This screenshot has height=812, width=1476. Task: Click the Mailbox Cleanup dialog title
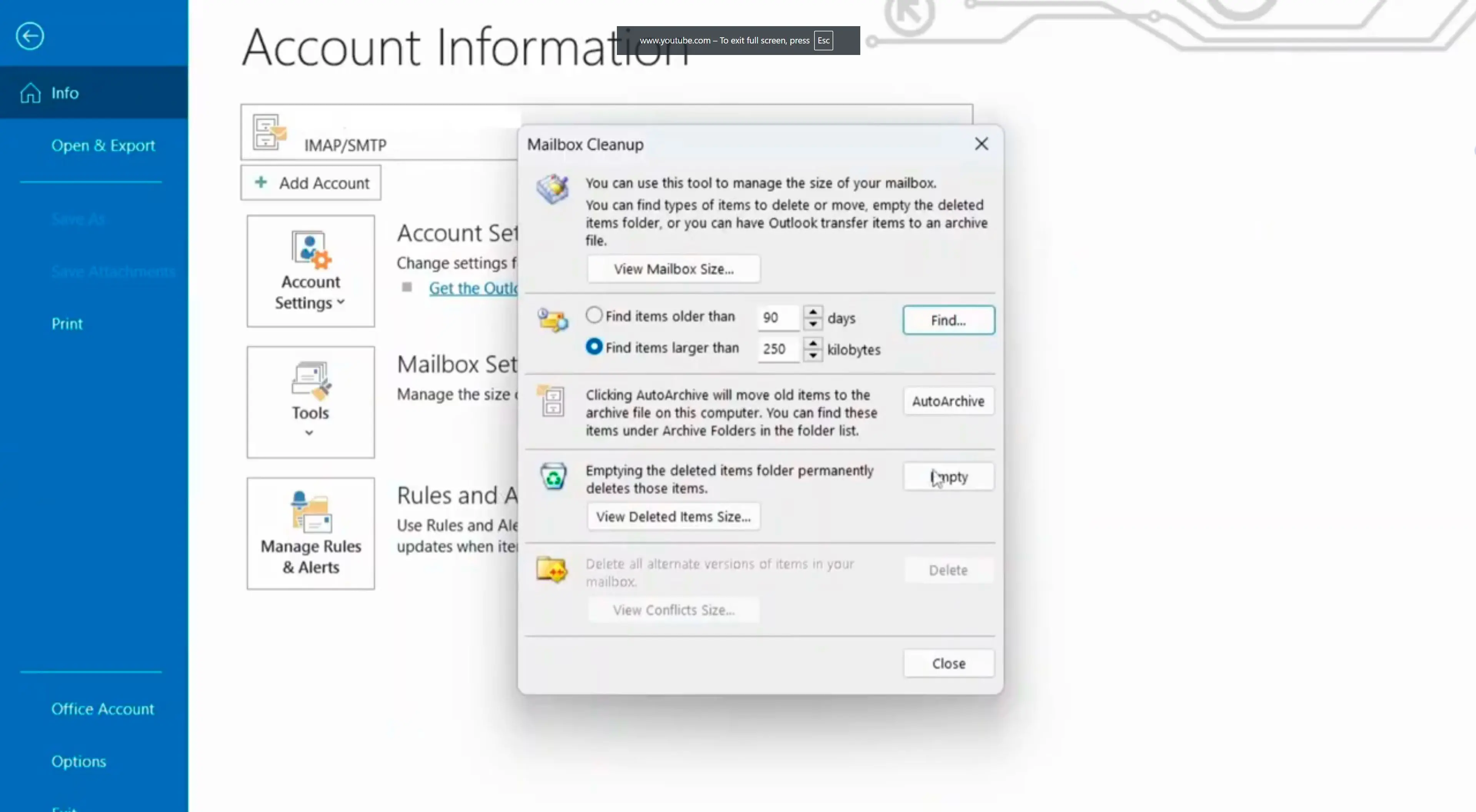pos(585,144)
